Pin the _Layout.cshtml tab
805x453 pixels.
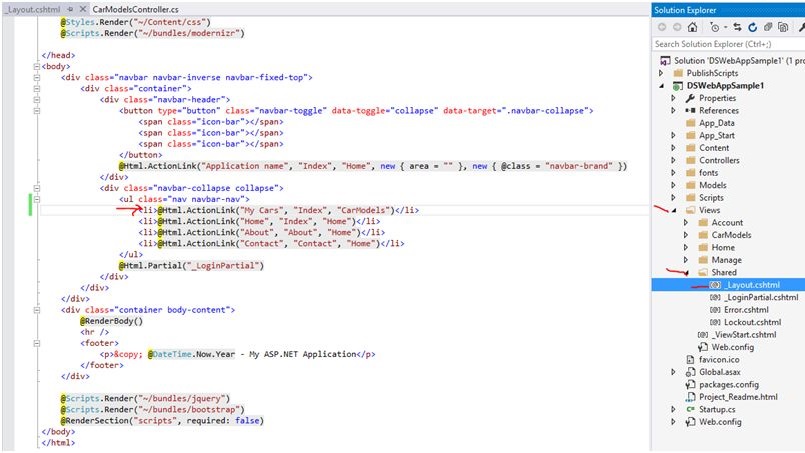pos(71,9)
